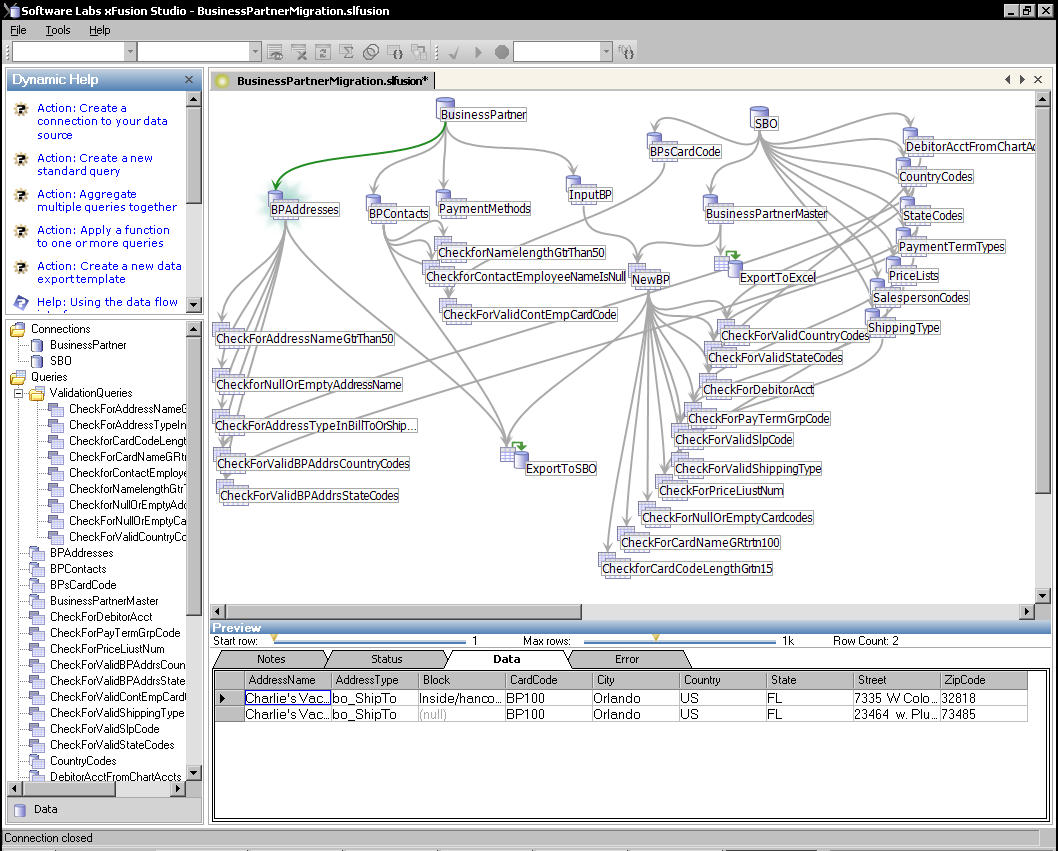Viewport: 1058px width, 851px height.
Task: Click the previous document arrow in tab bar
Action: click(x=1007, y=80)
